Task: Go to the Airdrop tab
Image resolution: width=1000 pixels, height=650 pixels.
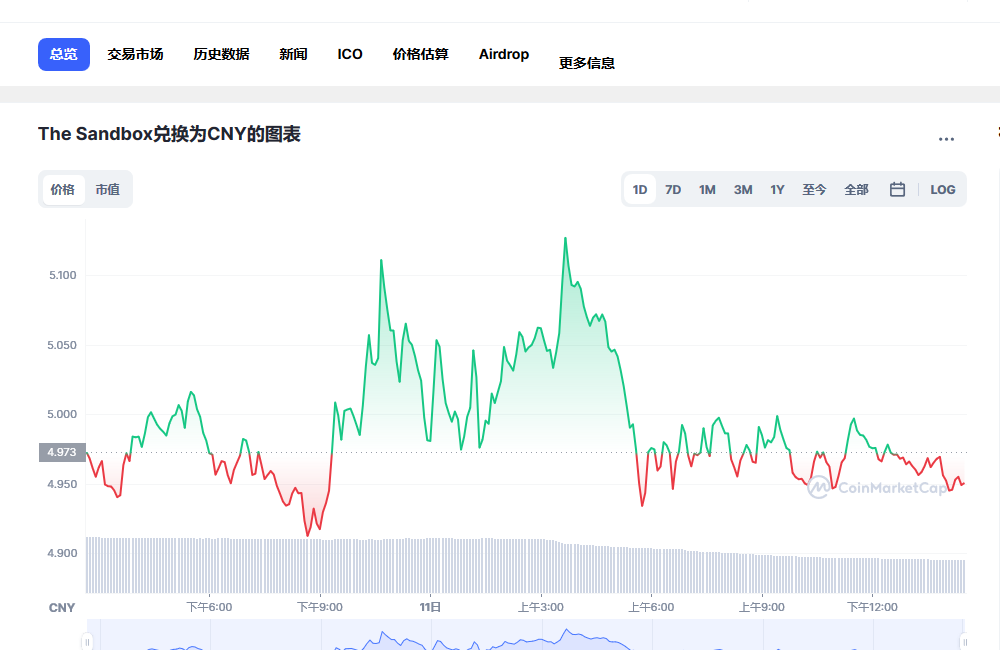Action: 504,54
